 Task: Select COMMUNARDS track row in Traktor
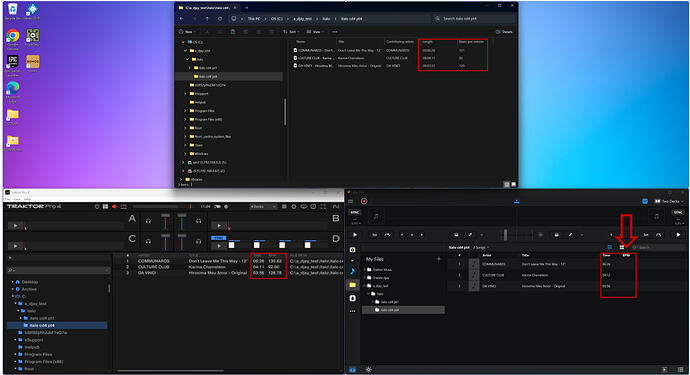228,261
